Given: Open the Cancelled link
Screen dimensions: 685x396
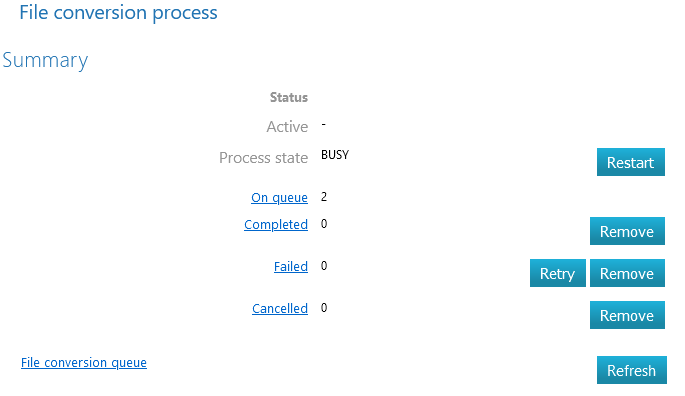Looking at the screenshot, I should coord(280,308).
